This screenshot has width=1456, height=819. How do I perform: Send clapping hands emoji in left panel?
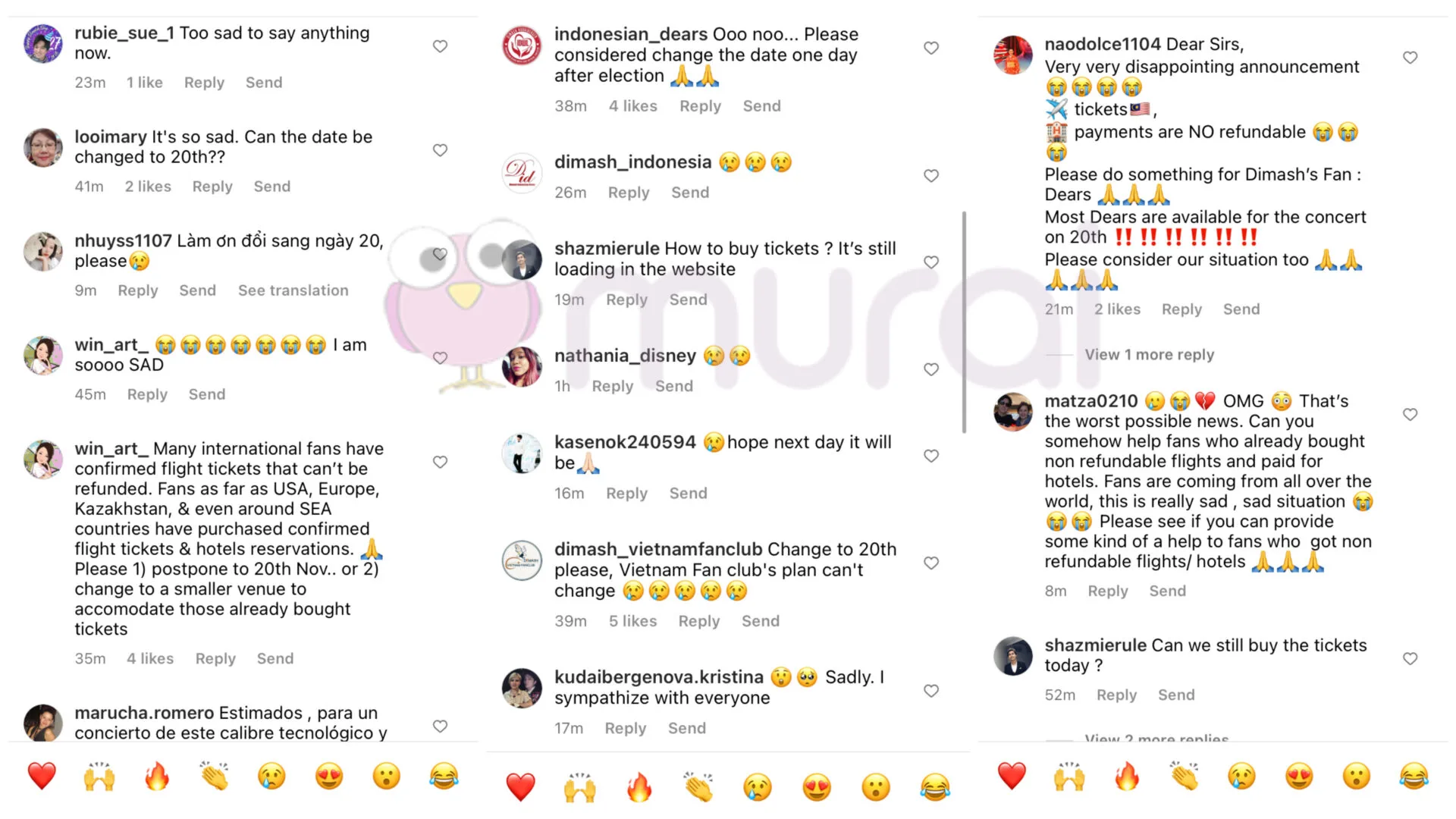(x=215, y=776)
